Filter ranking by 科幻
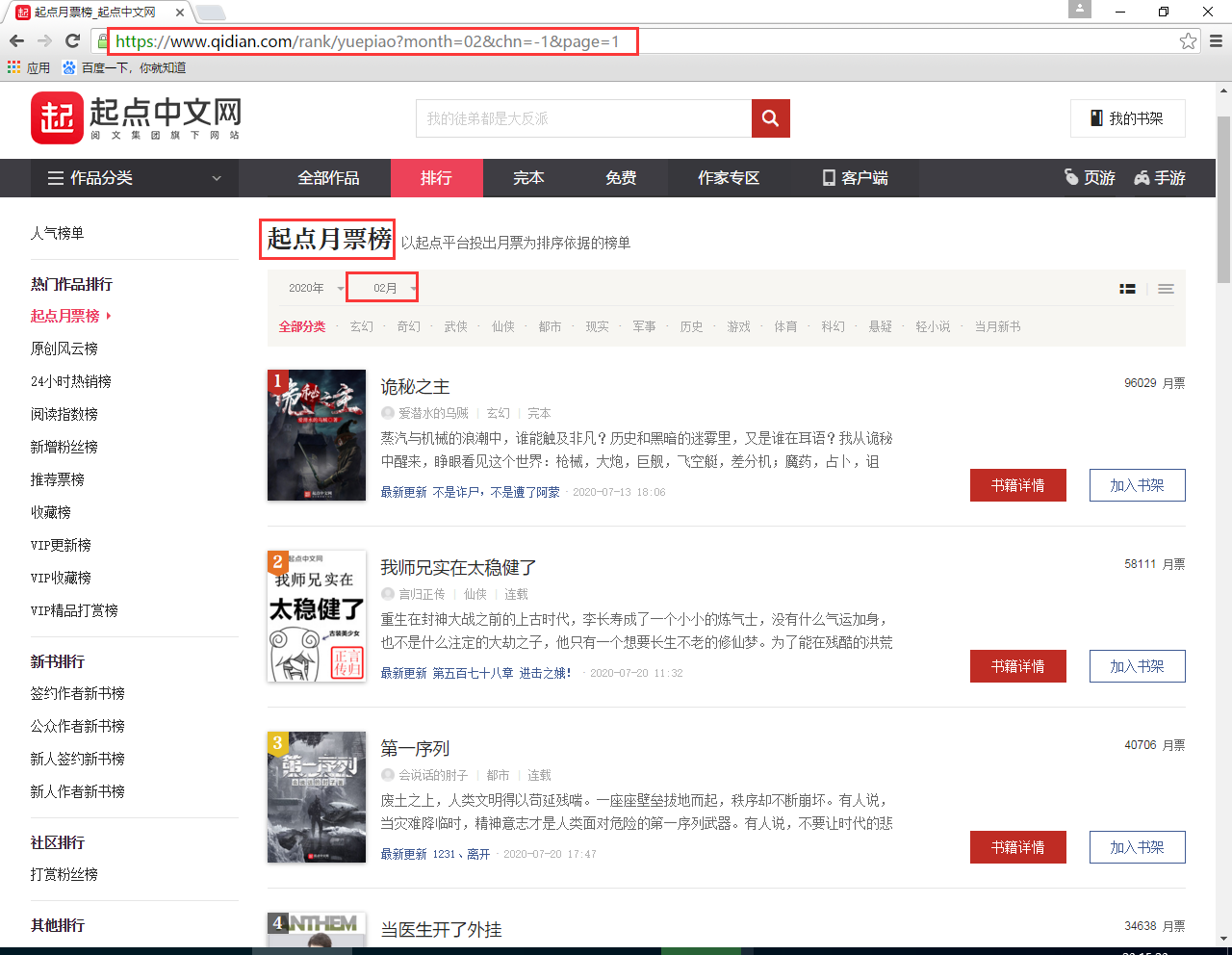 [x=833, y=327]
